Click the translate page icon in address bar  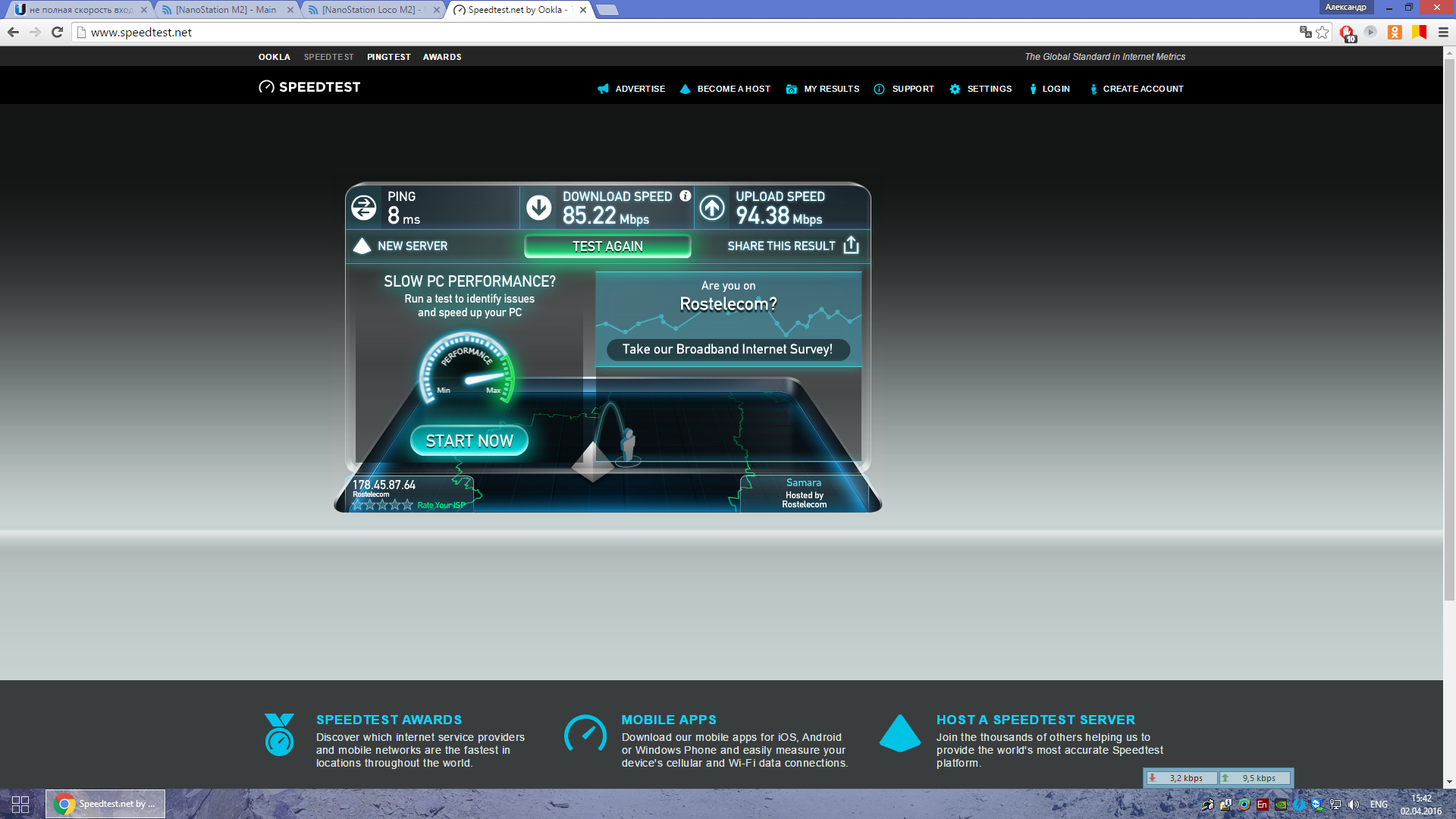[1305, 32]
